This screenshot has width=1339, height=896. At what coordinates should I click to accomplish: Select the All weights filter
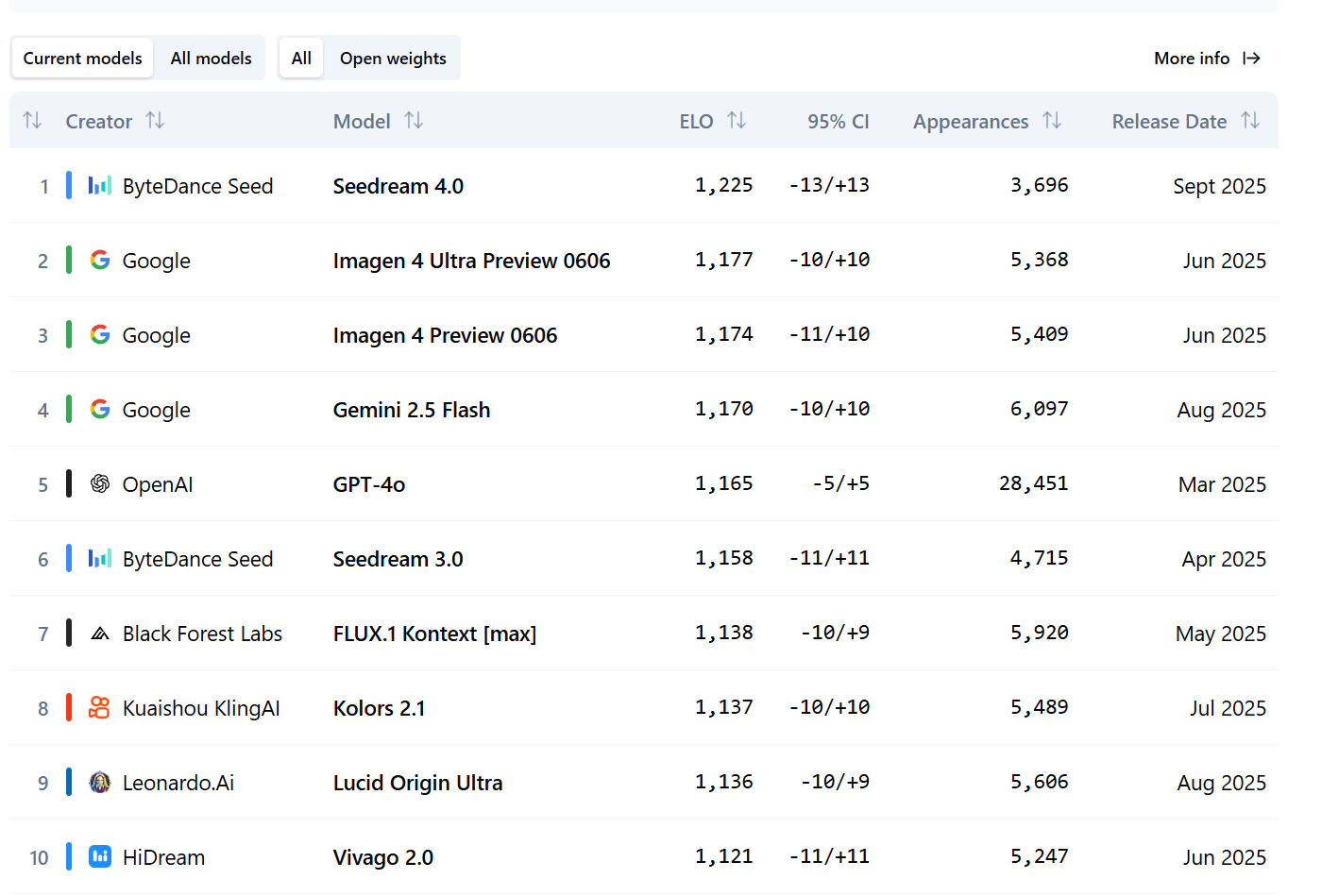coord(301,59)
